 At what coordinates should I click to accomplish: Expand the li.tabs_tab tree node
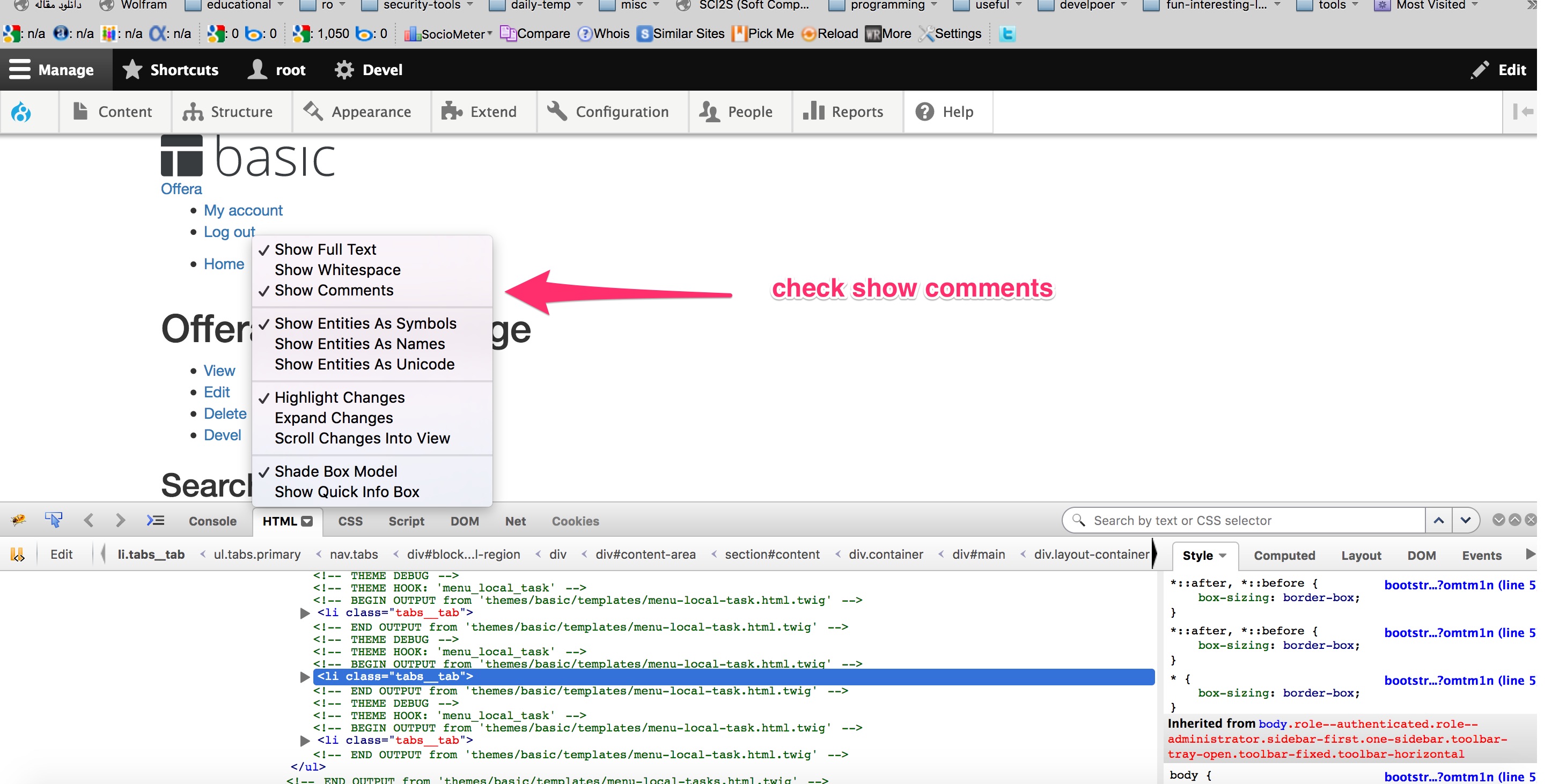click(x=305, y=676)
